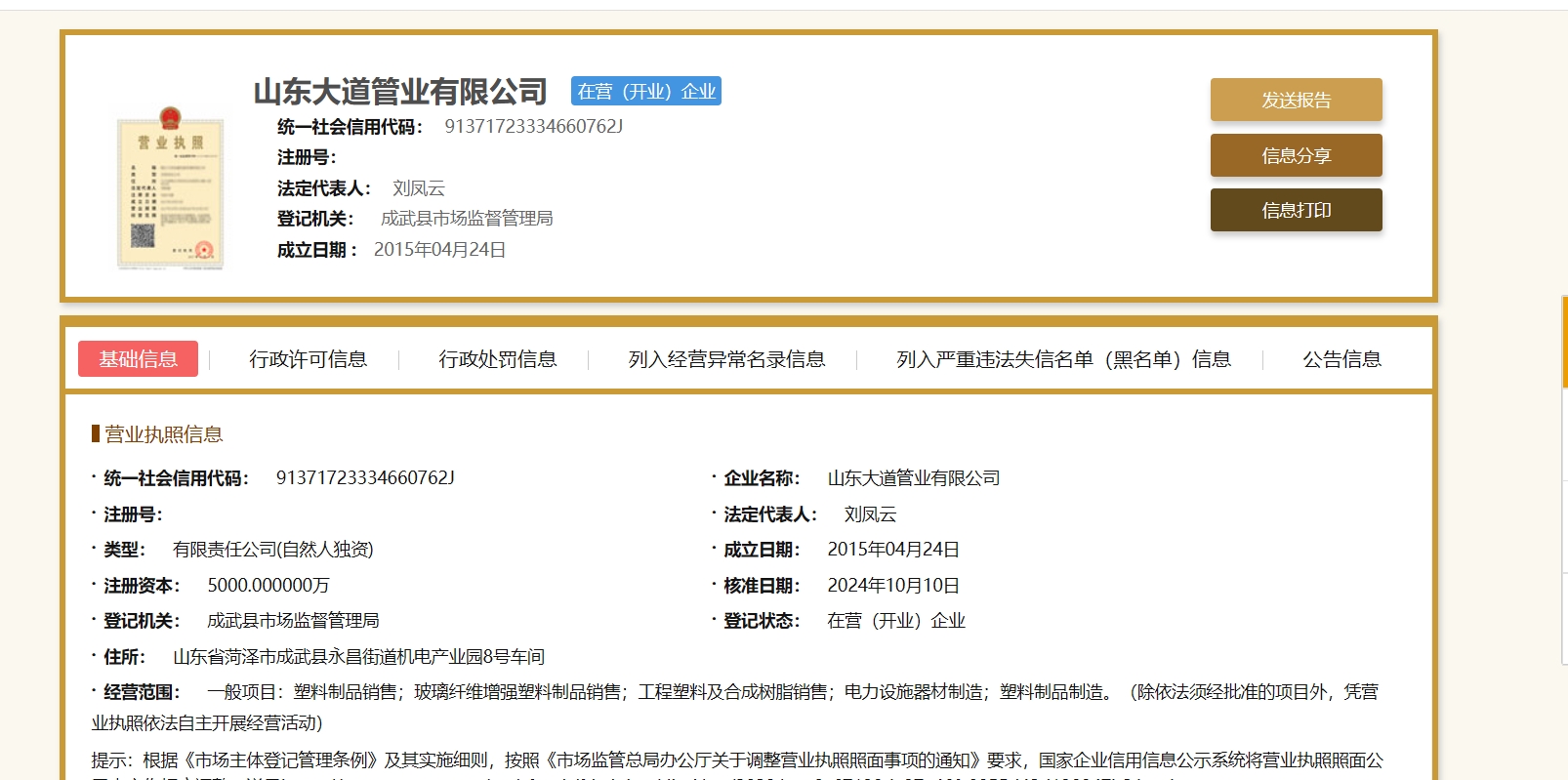Click the 发送报告 button
Viewport: 1568px width, 780px height.
[x=1296, y=100]
